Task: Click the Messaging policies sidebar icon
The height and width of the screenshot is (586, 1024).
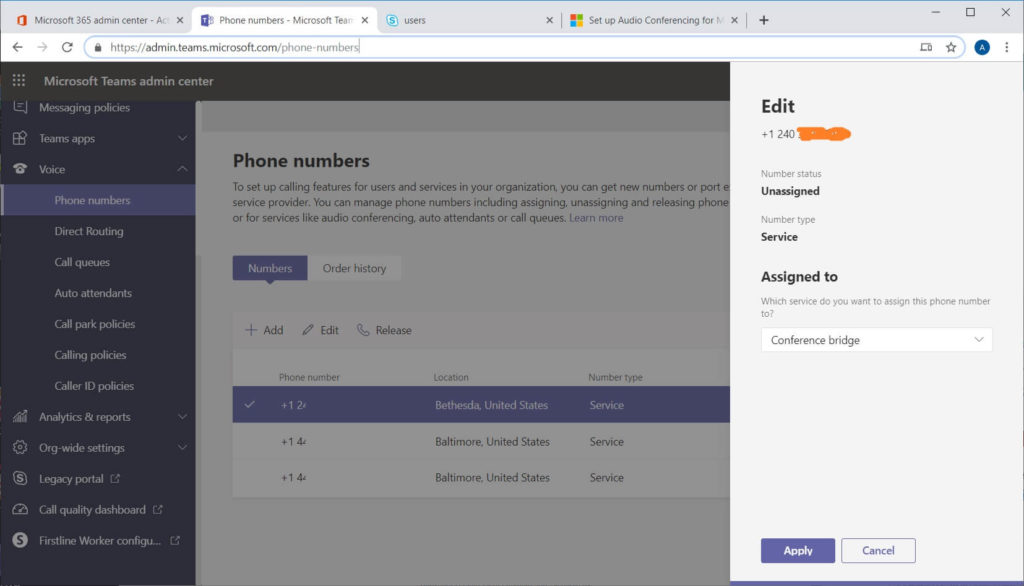Action: (x=20, y=106)
